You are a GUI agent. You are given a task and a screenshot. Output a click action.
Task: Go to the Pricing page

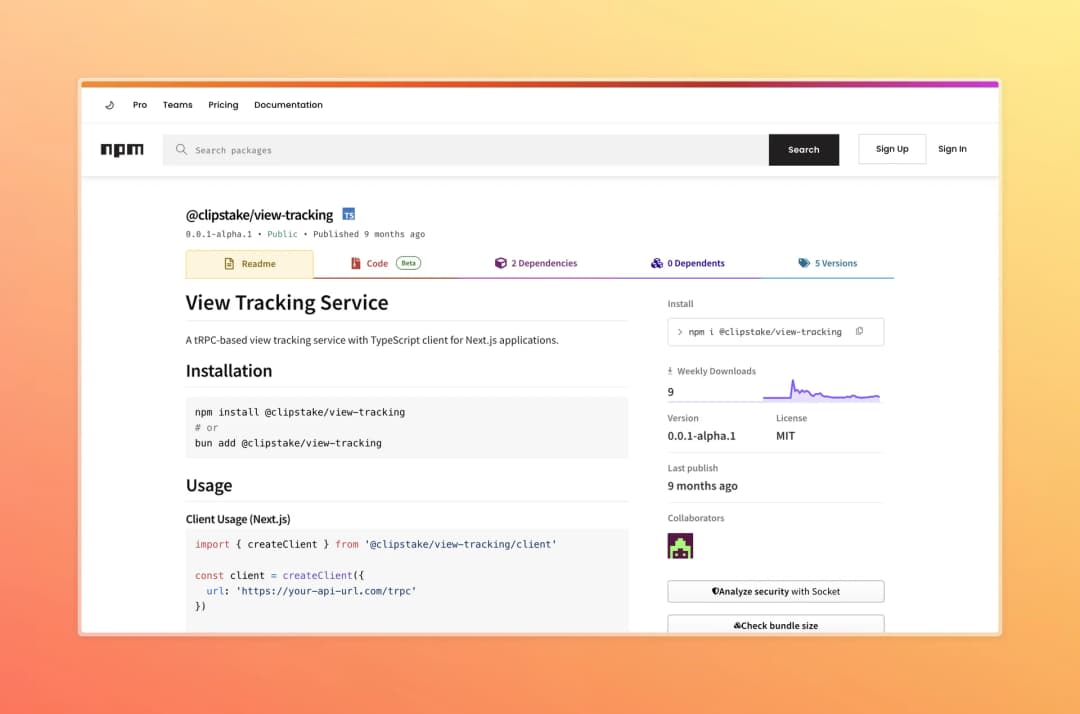pyautogui.click(x=223, y=105)
